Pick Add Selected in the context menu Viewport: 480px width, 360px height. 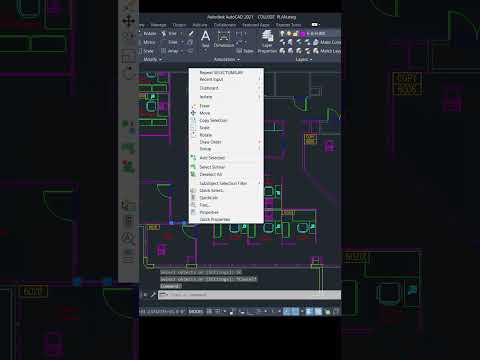[x=212, y=158]
